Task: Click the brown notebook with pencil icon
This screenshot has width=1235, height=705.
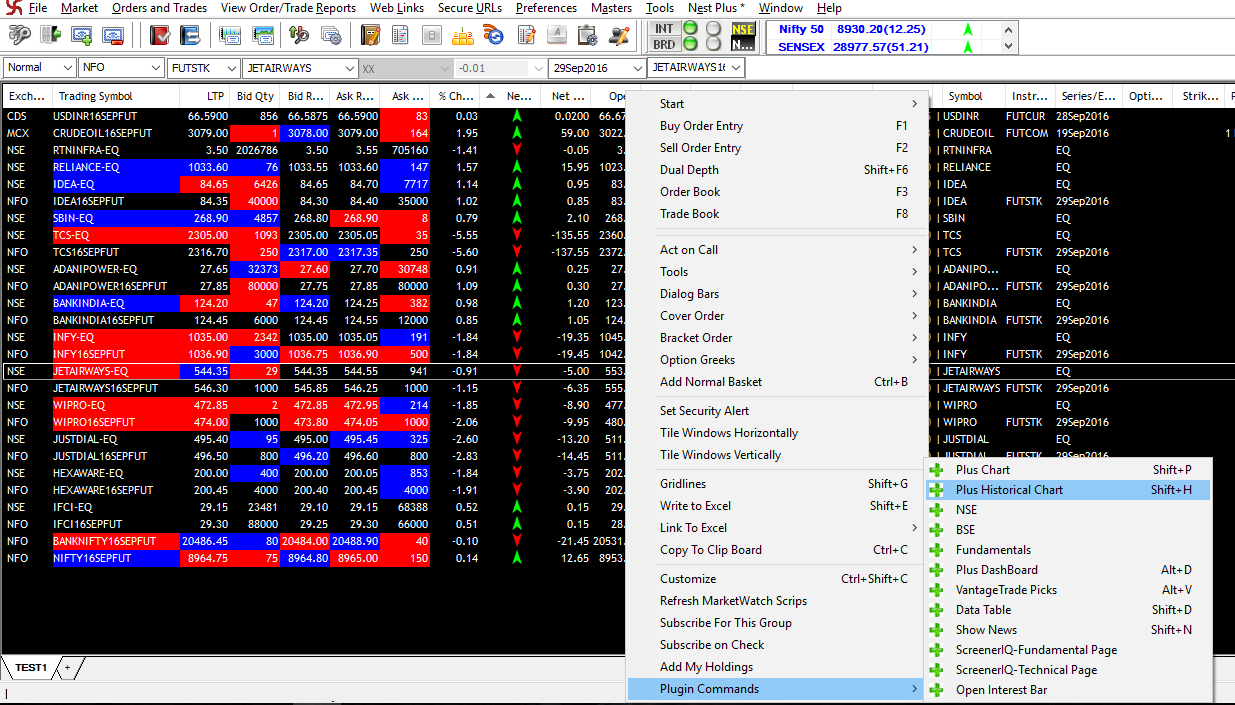Action: click(x=370, y=36)
